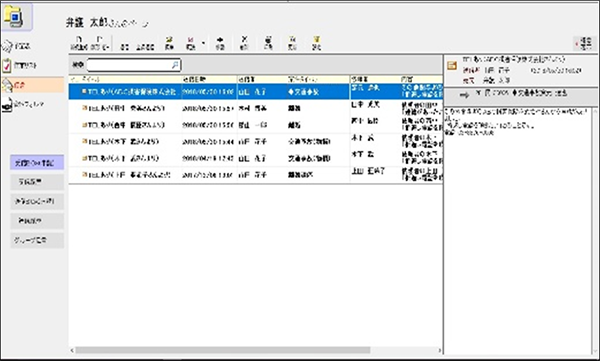Screen dimensions: 600x361
Task: Open the phone/fax icon sidebar item
Action: (23, 104)
